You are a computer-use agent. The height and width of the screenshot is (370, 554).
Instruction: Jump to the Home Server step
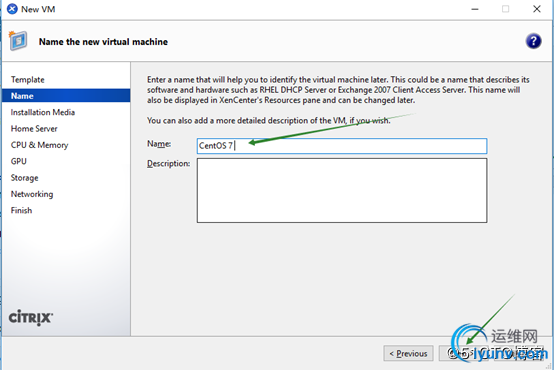34,129
